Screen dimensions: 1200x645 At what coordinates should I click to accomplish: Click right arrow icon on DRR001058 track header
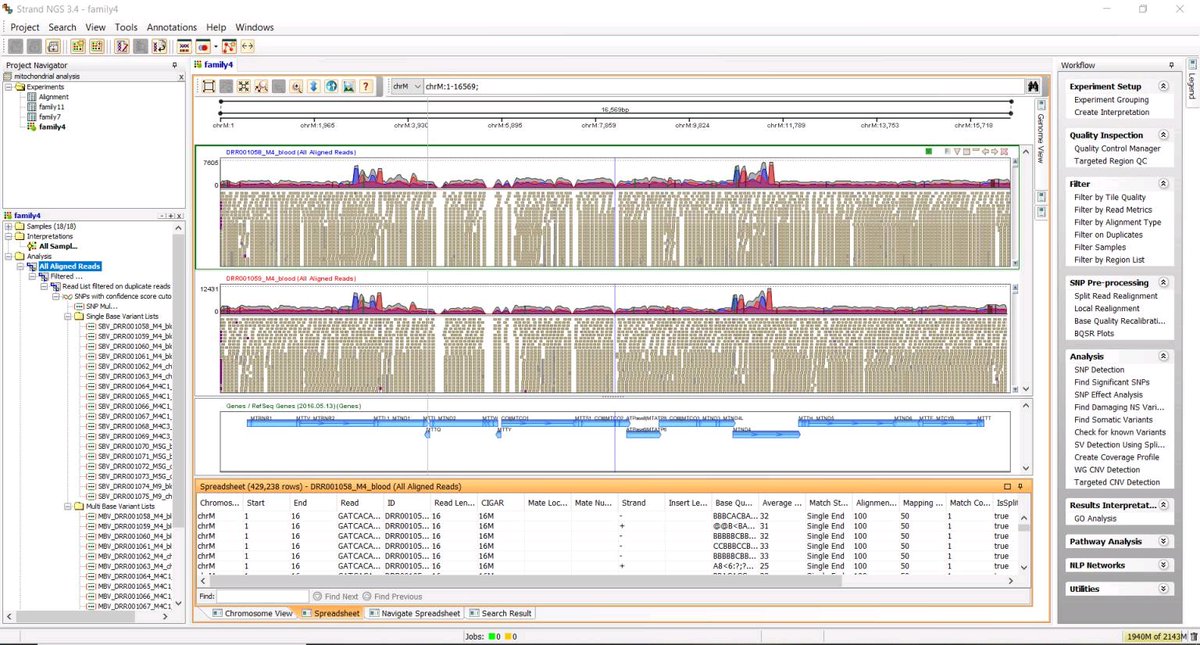pos(995,152)
